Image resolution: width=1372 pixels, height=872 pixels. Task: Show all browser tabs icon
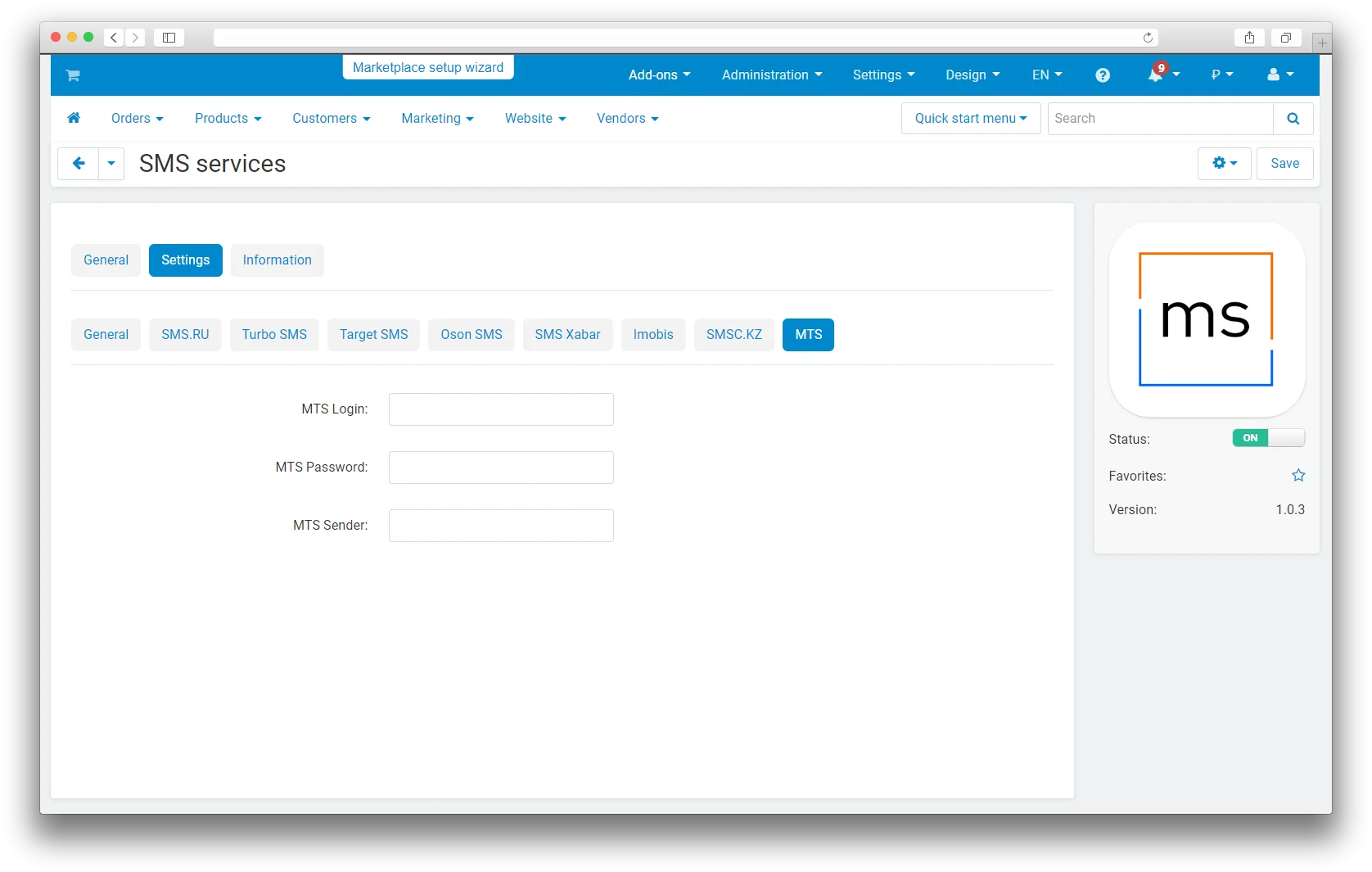pos(1286,38)
